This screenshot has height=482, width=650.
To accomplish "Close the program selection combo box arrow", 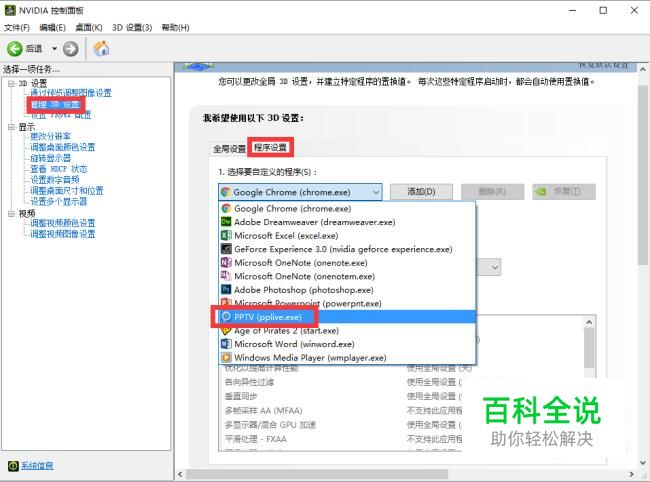I will (376, 192).
